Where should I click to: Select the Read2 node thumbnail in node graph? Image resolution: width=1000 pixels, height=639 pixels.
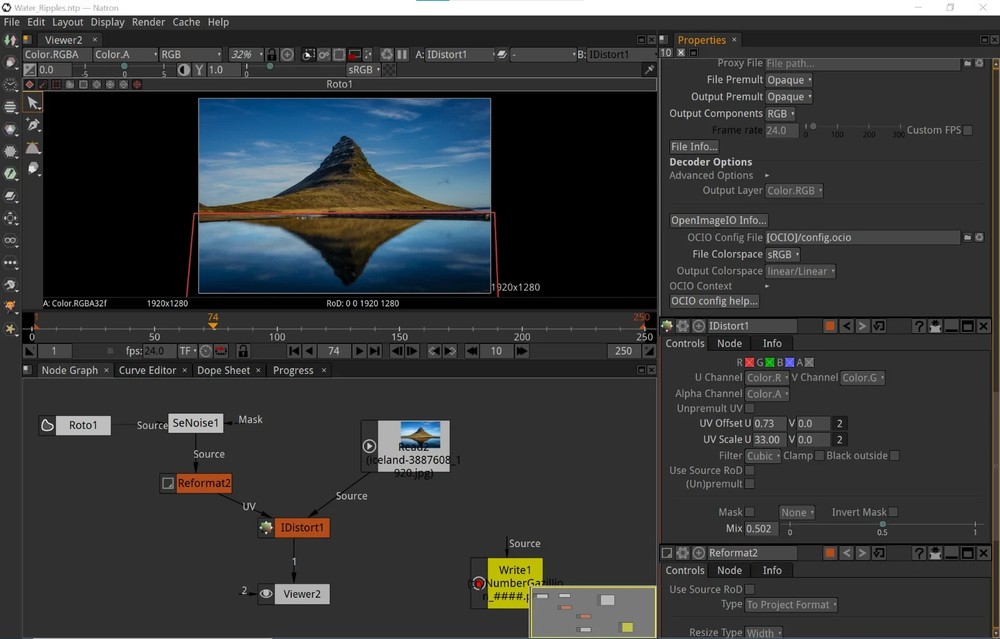[x=414, y=437]
